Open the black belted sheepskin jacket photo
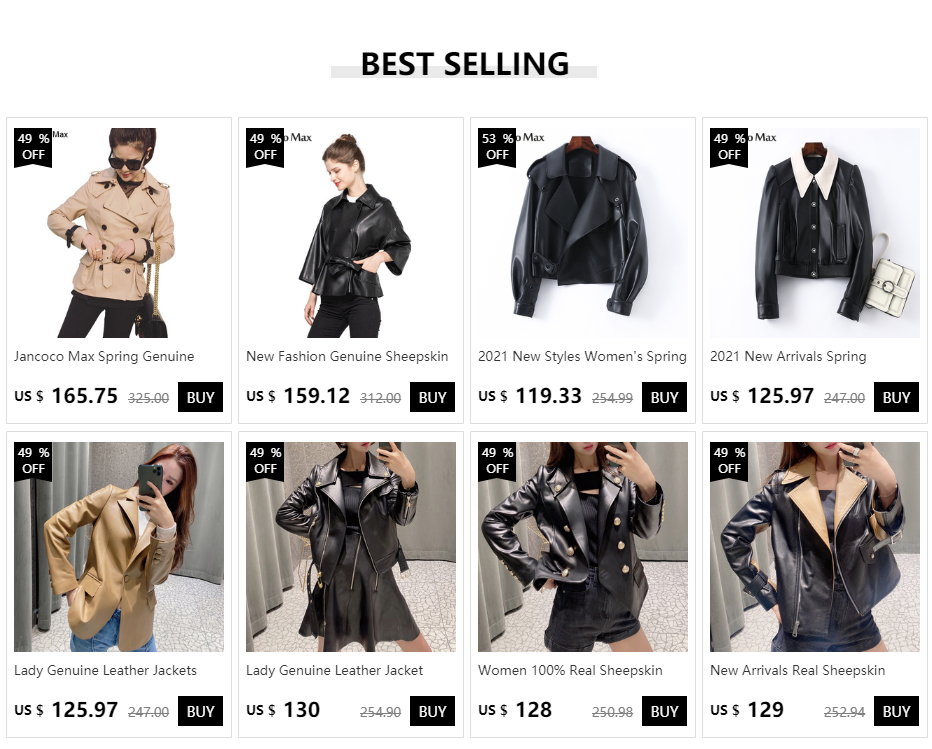The width and height of the screenshot is (932, 749). pyautogui.click(x=351, y=233)
